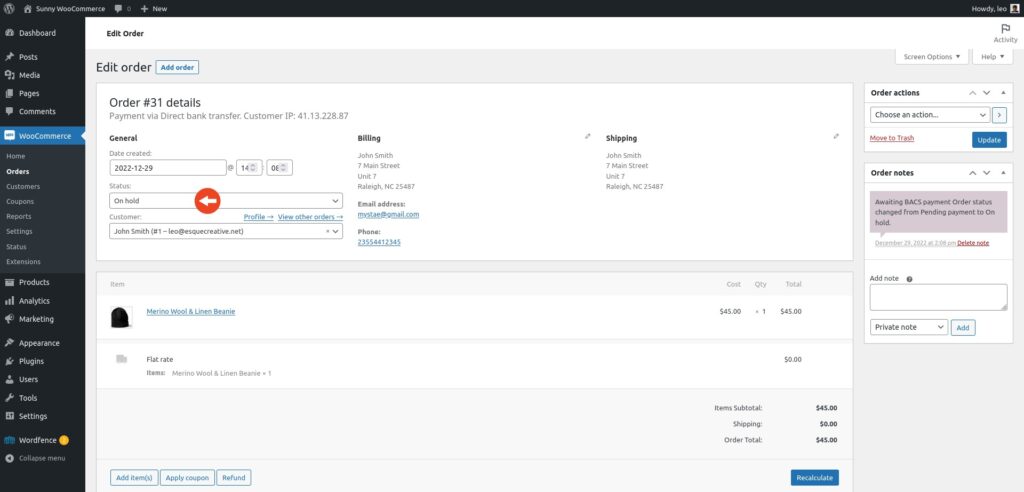Open WooCommerce Extensions submenu
Screen dimensions: 1024x492
[23, 261]
